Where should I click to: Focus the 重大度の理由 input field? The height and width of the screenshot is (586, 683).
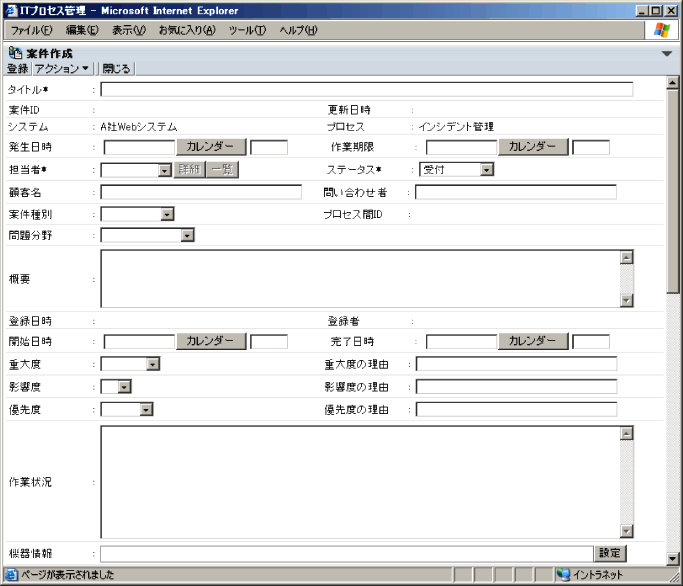click(x=516, y=364)
